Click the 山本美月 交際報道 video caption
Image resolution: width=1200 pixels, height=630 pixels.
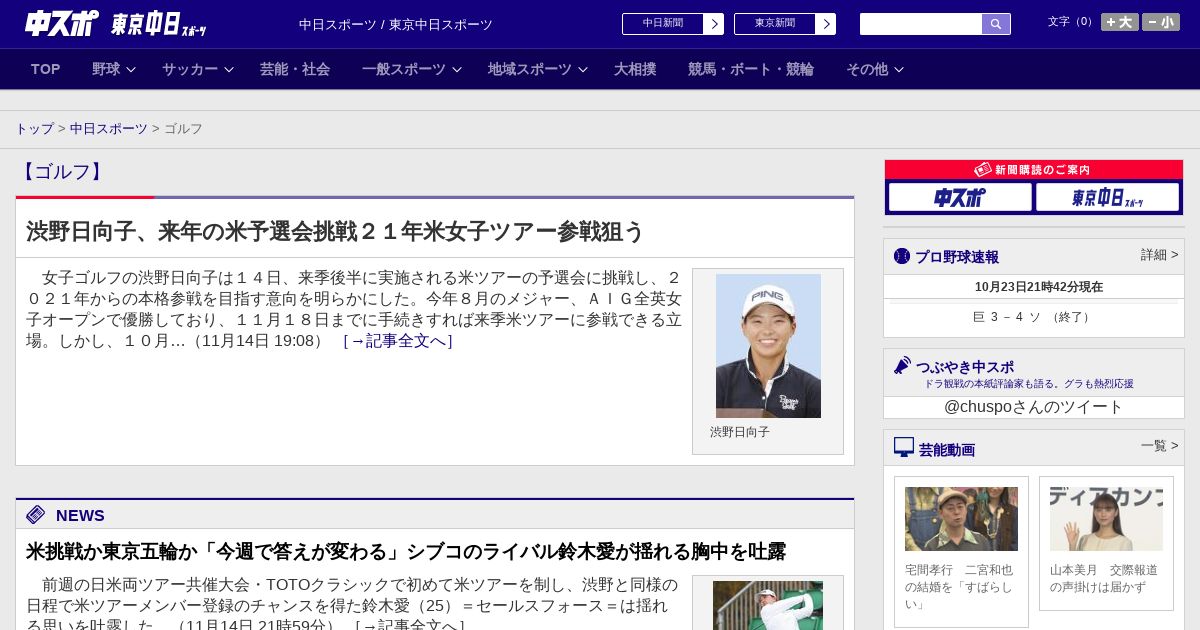[x=1105, y=578]
